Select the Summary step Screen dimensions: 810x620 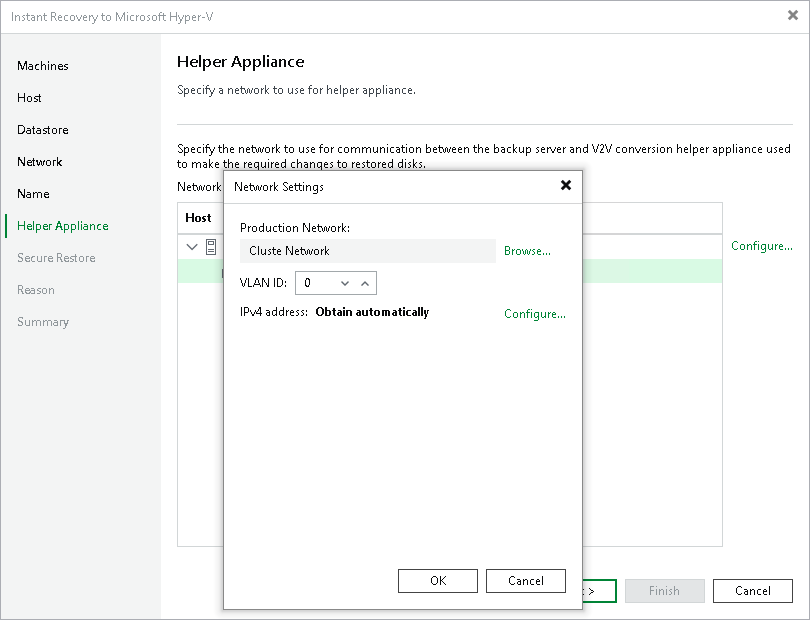tap(43, 322)
